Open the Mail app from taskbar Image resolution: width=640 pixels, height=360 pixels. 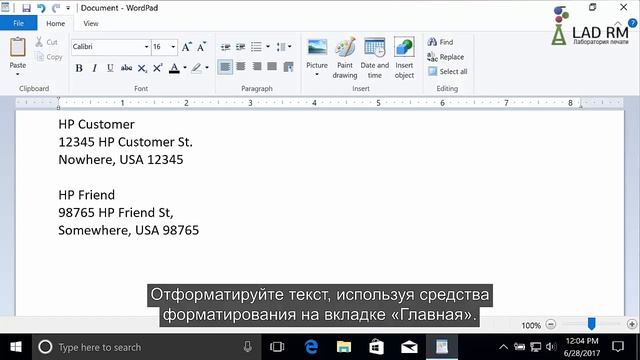409,347
